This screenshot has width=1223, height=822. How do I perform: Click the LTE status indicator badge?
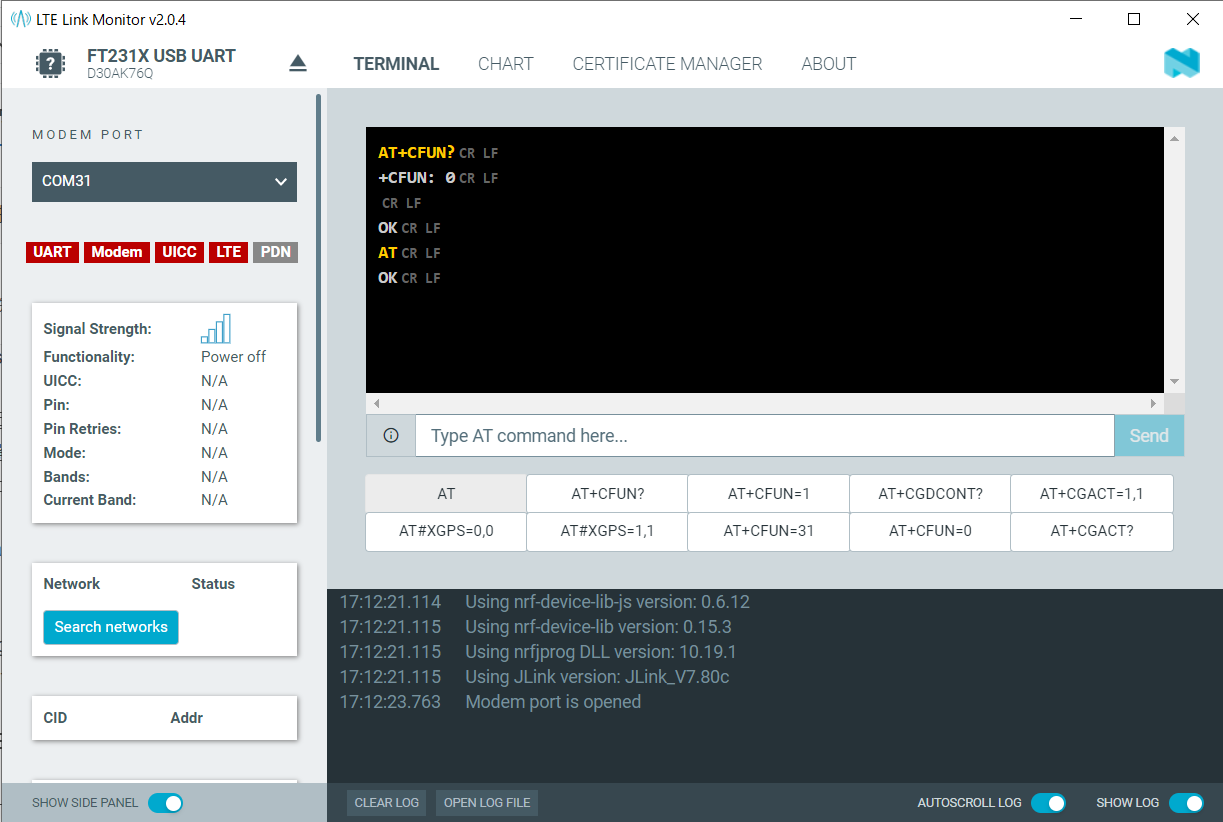point(229,252)
